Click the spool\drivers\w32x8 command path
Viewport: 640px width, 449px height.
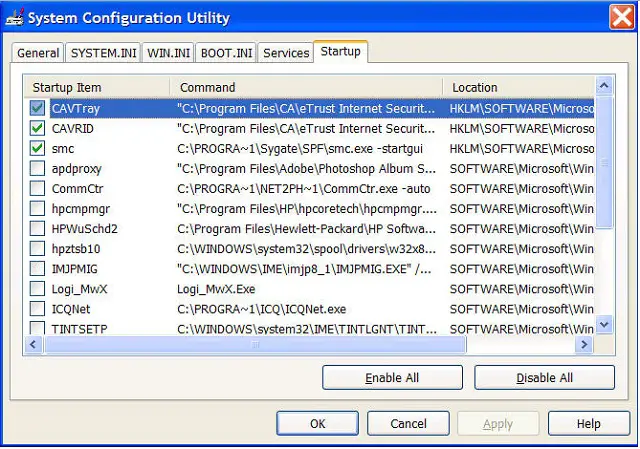[x=307, y=249]
